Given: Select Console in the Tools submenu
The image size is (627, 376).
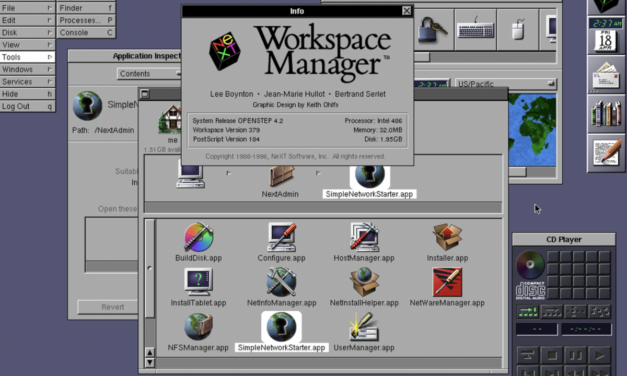Looking at the screenshot, I should tap(86, 32).
